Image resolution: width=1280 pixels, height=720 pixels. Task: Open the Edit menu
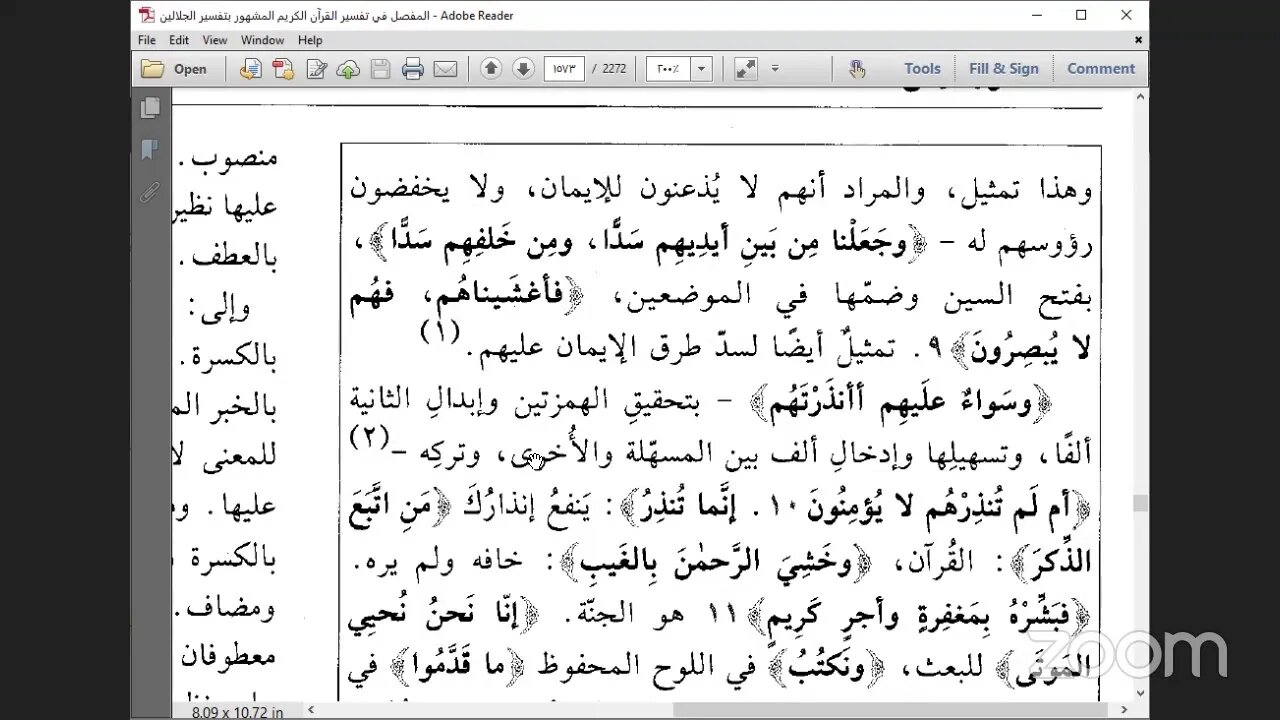179,40
